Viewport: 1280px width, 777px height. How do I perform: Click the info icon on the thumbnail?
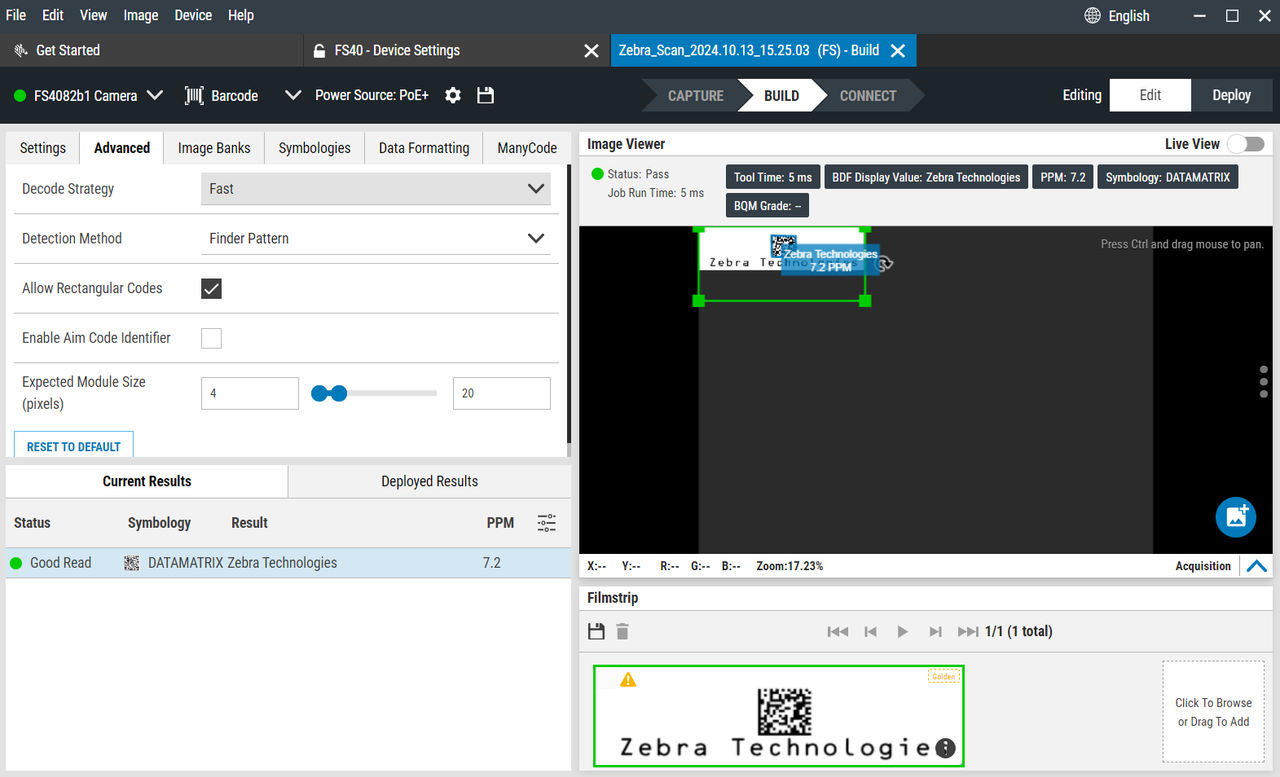point(945,748)
